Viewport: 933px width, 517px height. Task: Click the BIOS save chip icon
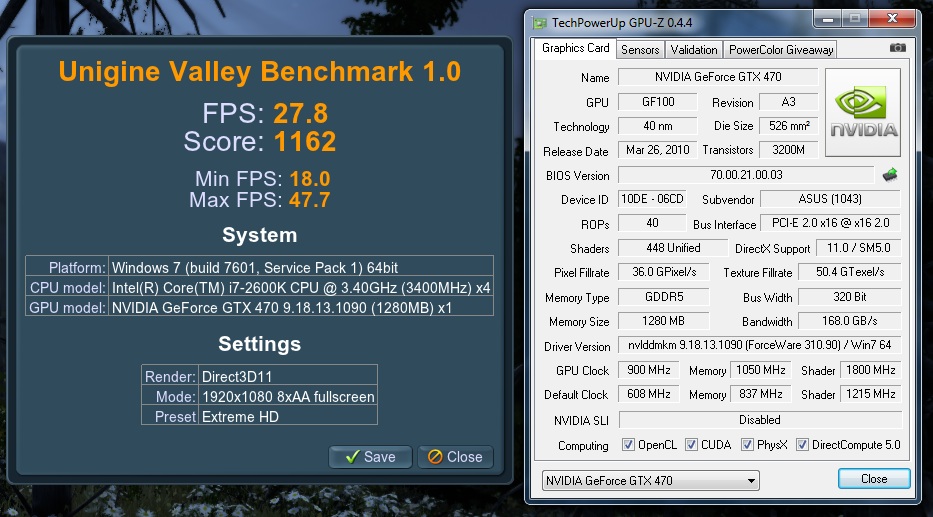coord(889,175)
